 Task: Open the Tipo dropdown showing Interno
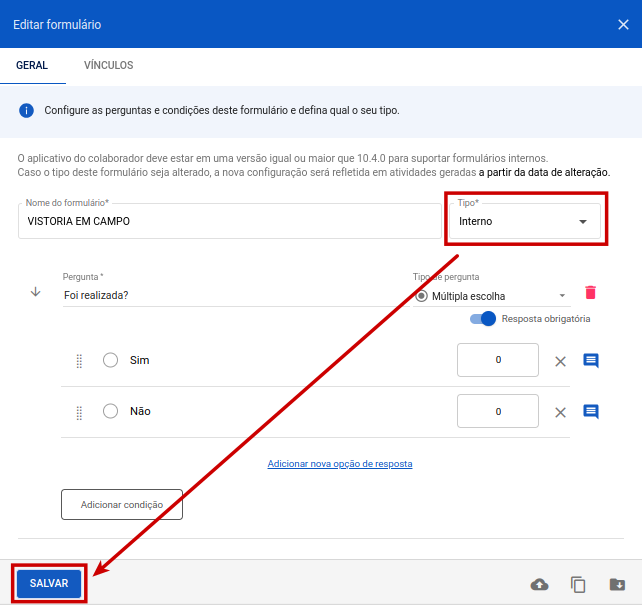pyautogui.click(x=523, y=221)
